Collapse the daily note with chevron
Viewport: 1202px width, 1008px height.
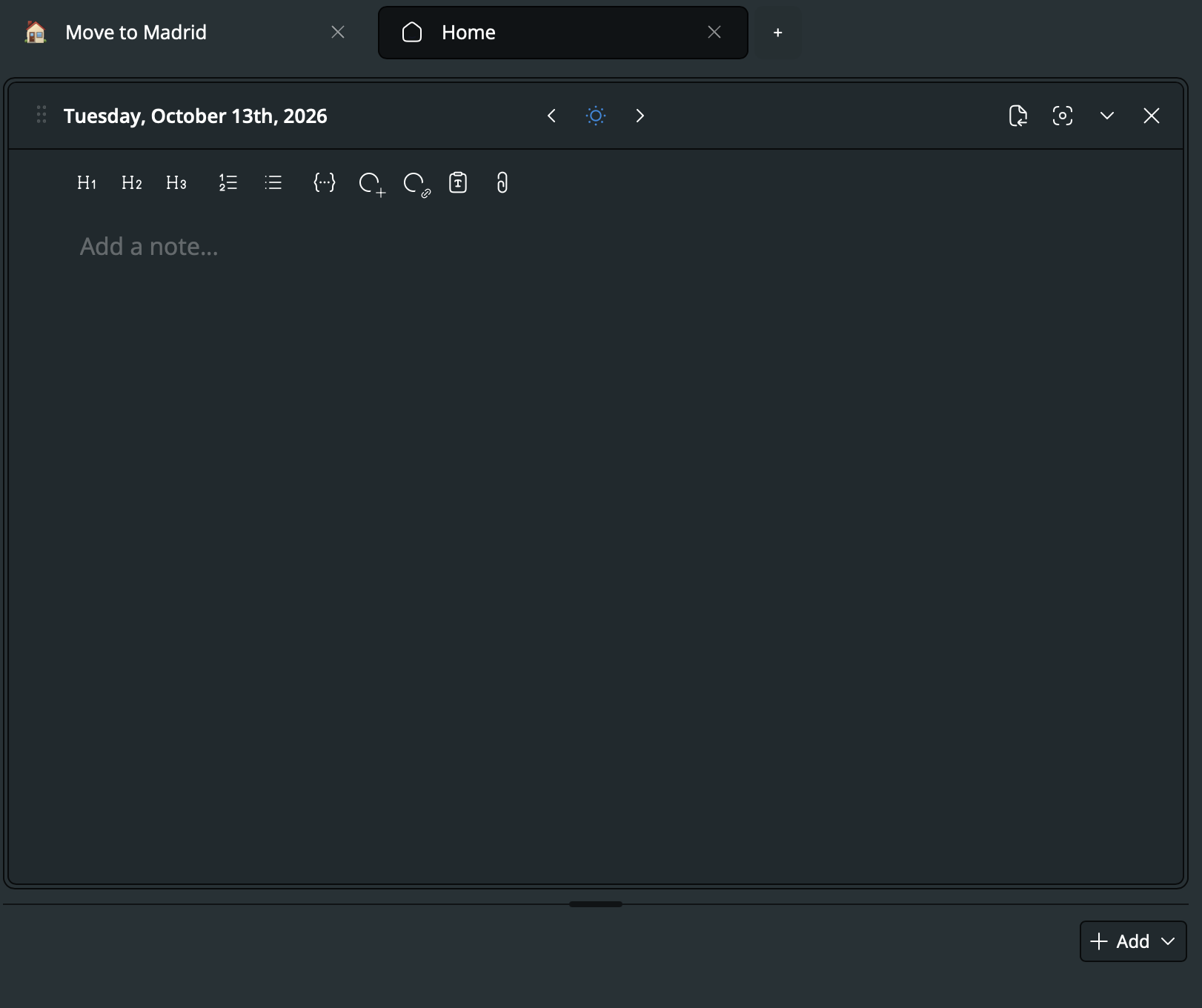pyautogui.click(x=1107, y=116)
